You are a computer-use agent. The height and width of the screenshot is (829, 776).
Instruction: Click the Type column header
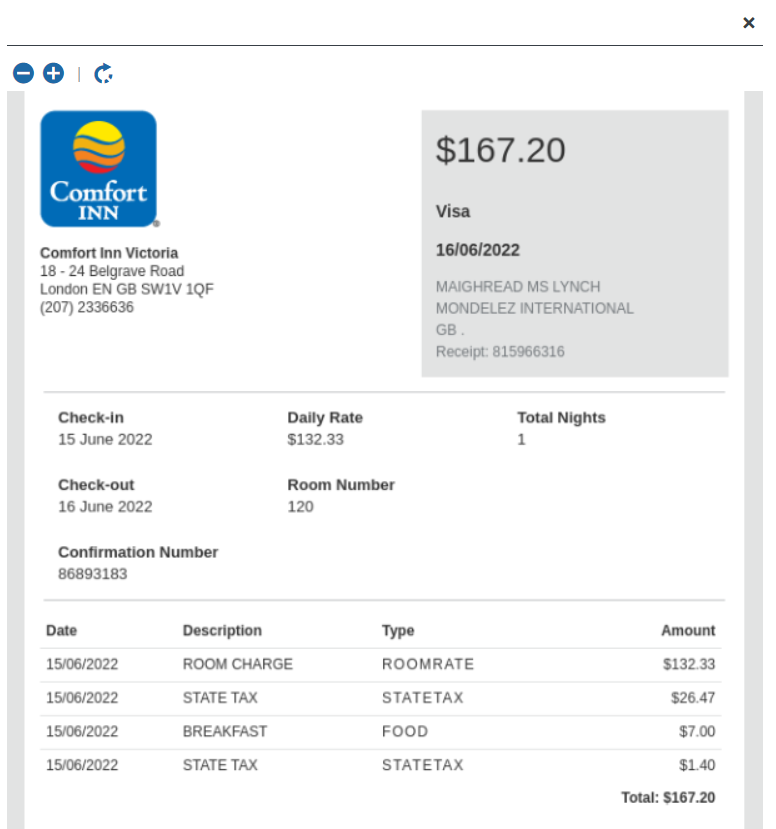398,630
